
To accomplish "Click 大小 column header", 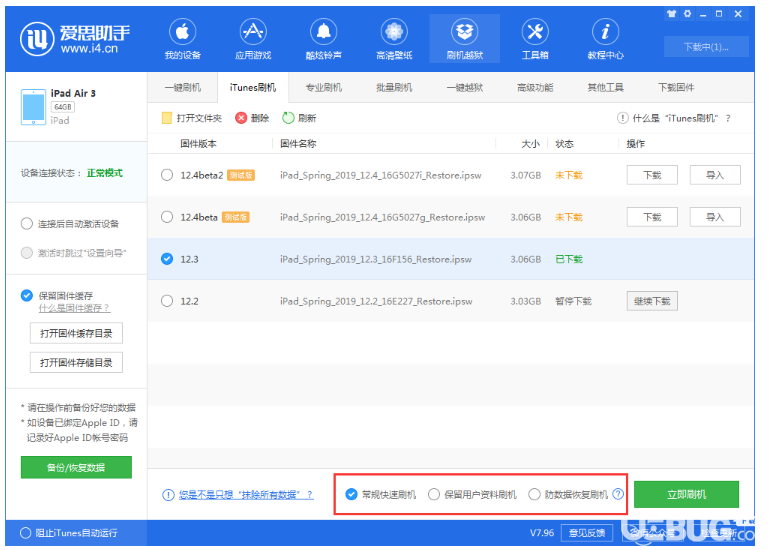I will click(x=530, y=144).
